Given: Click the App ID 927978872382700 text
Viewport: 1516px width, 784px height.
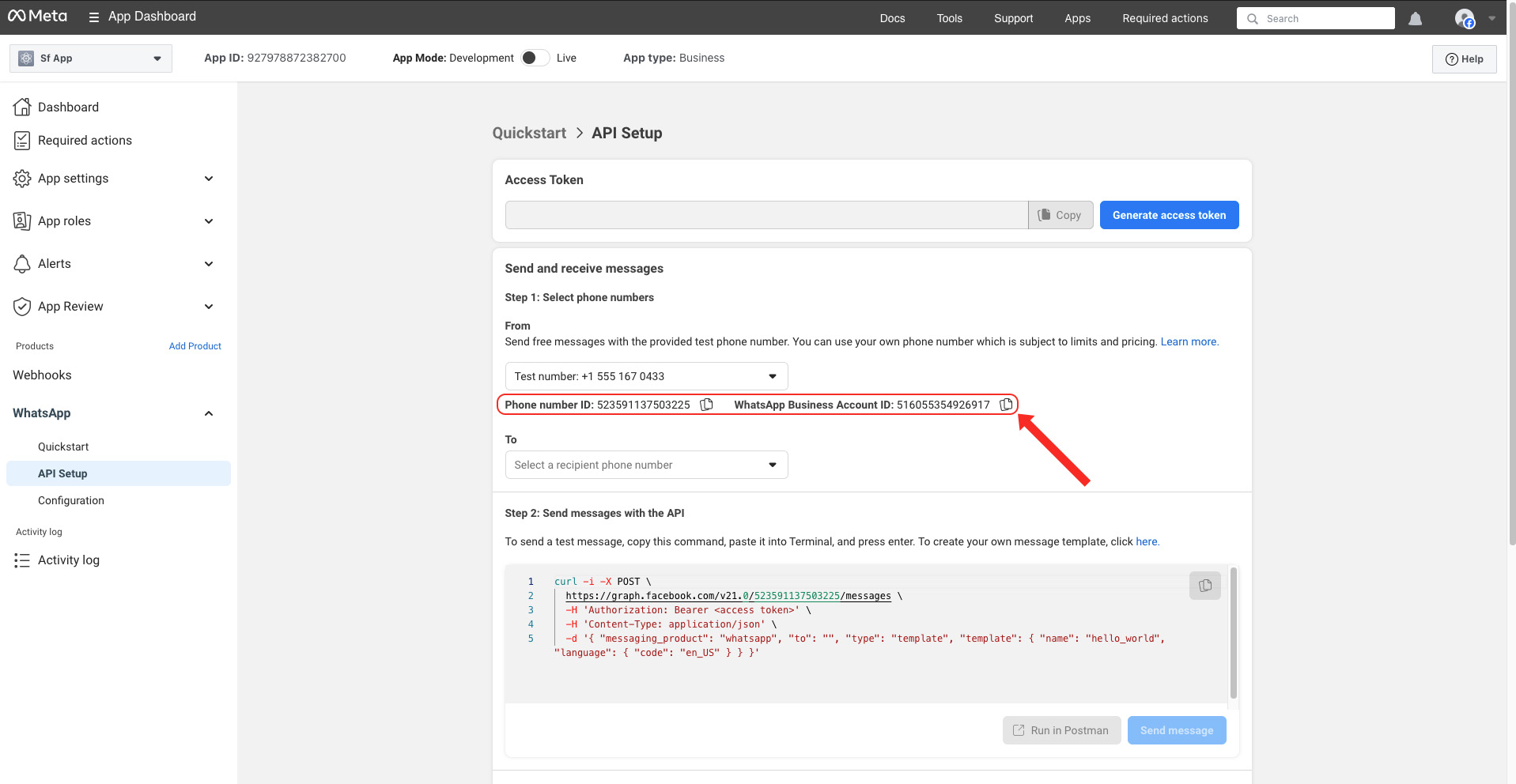Looking at the screenshot, I should 274,58.
